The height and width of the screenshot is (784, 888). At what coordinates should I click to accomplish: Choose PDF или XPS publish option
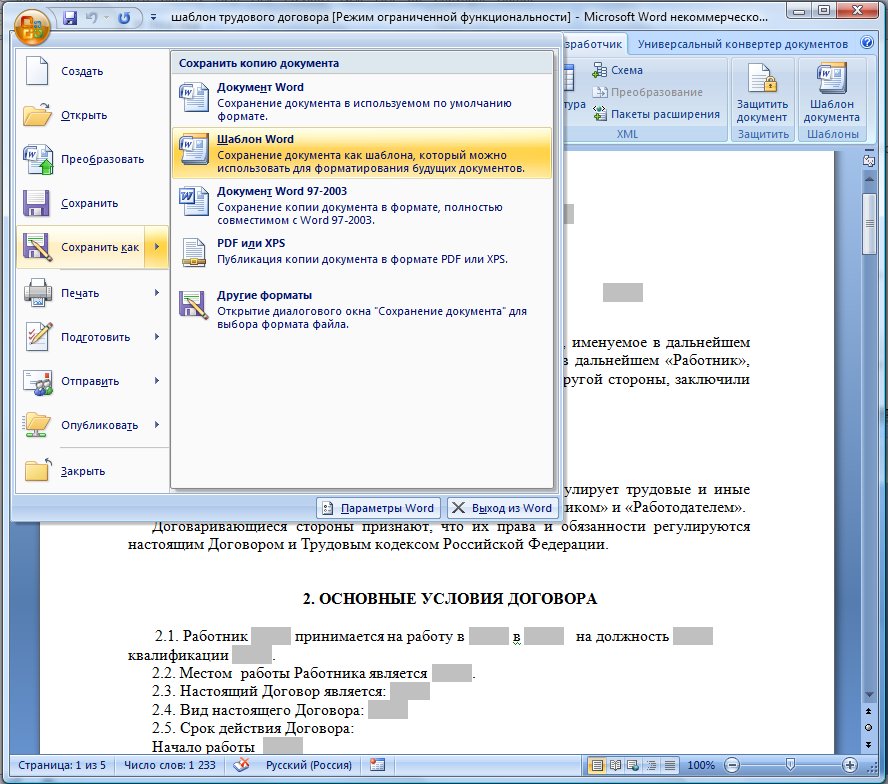pyautogui.click(x=361, y=252)
